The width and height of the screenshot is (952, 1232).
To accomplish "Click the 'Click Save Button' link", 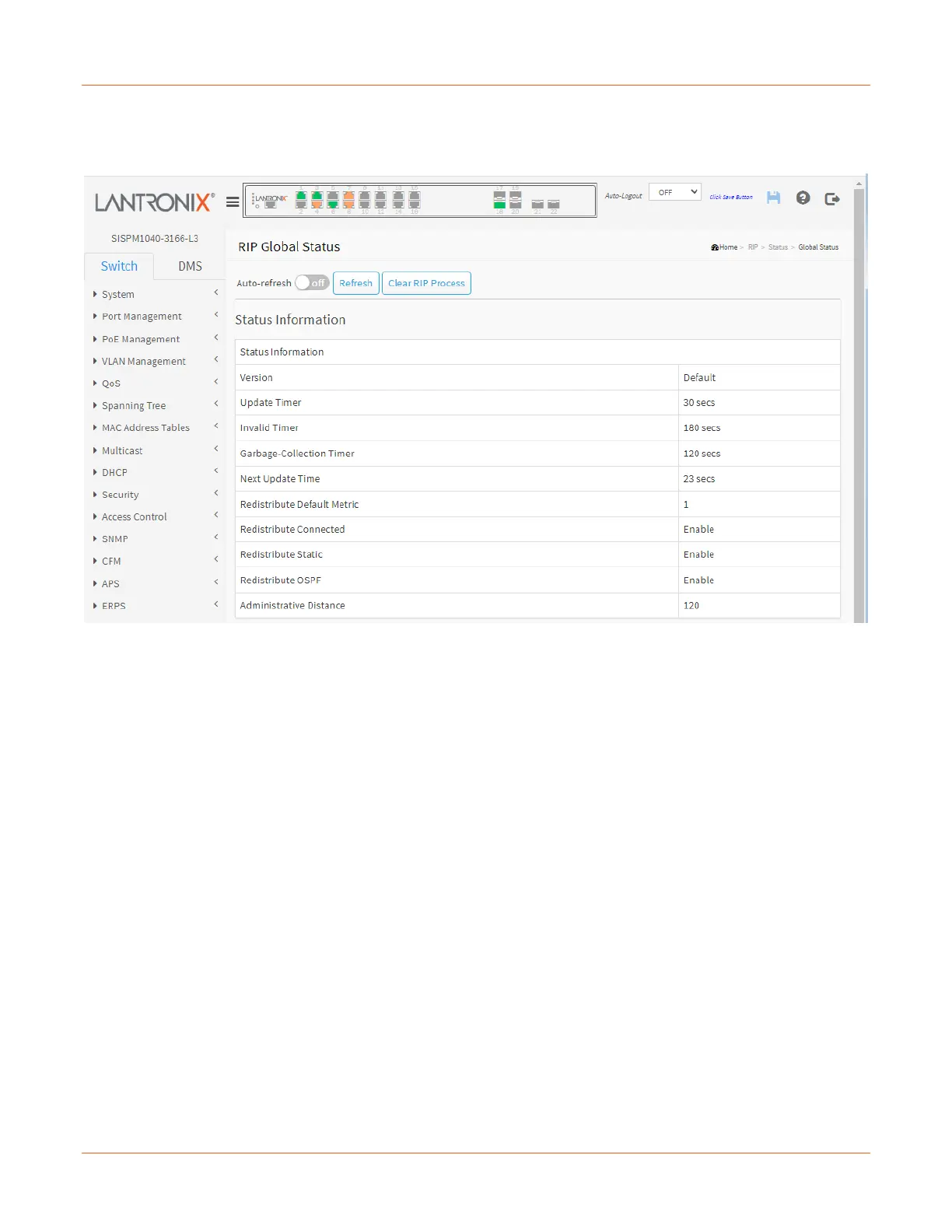I will point(730,198).
